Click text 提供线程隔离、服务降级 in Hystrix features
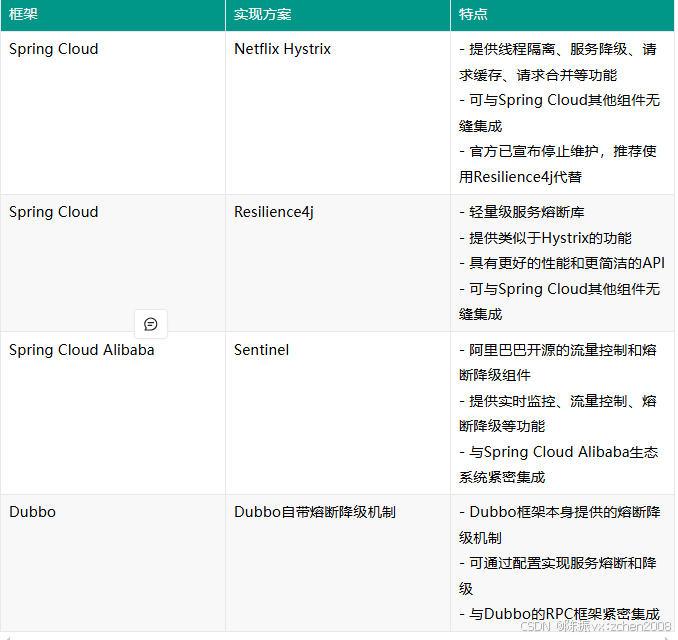Image resolution: width=678 pixels, height=640 pixels. pyautogui.click(x=548, y=49)
